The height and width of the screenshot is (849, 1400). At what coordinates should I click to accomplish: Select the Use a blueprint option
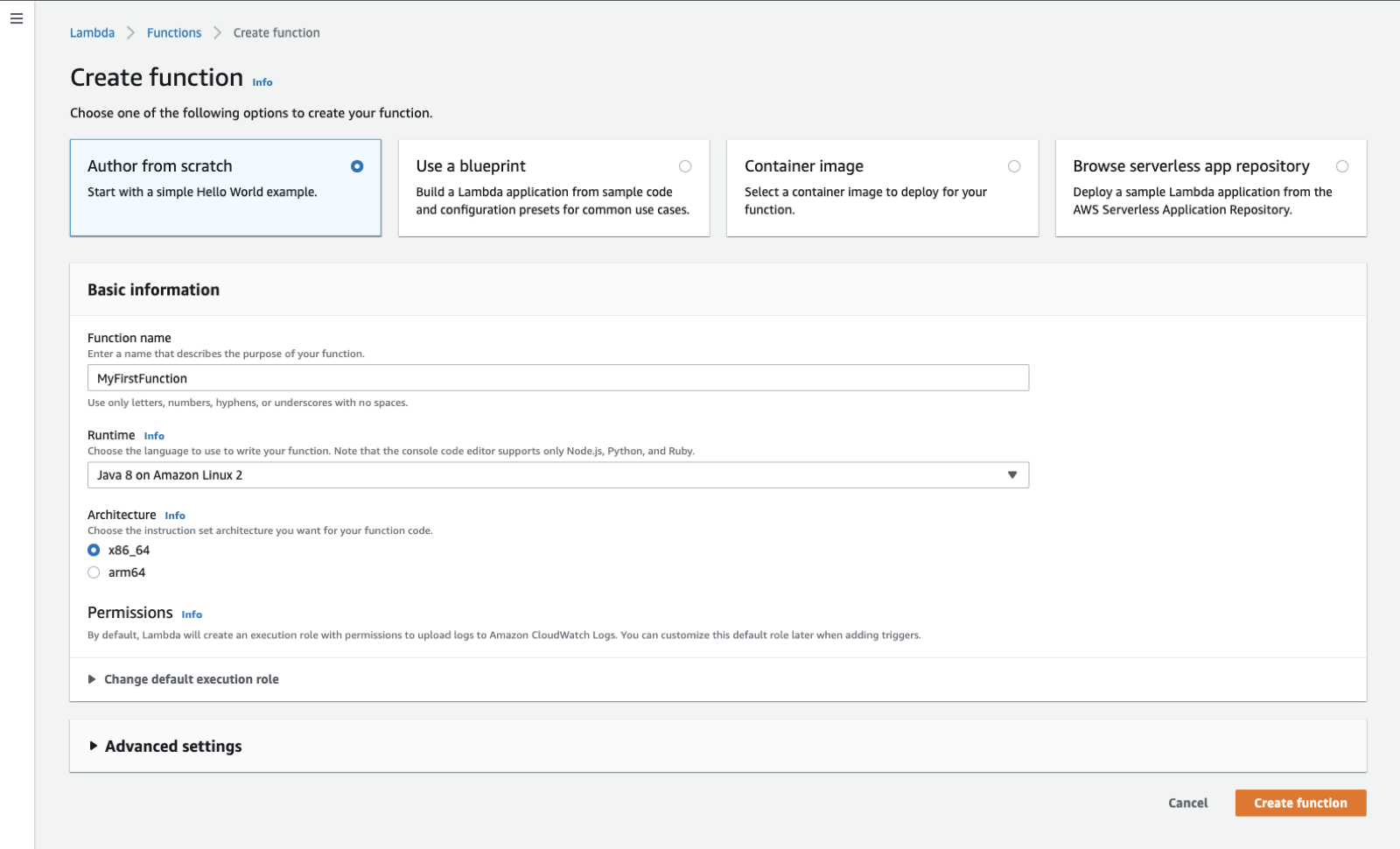click(685, 166)
